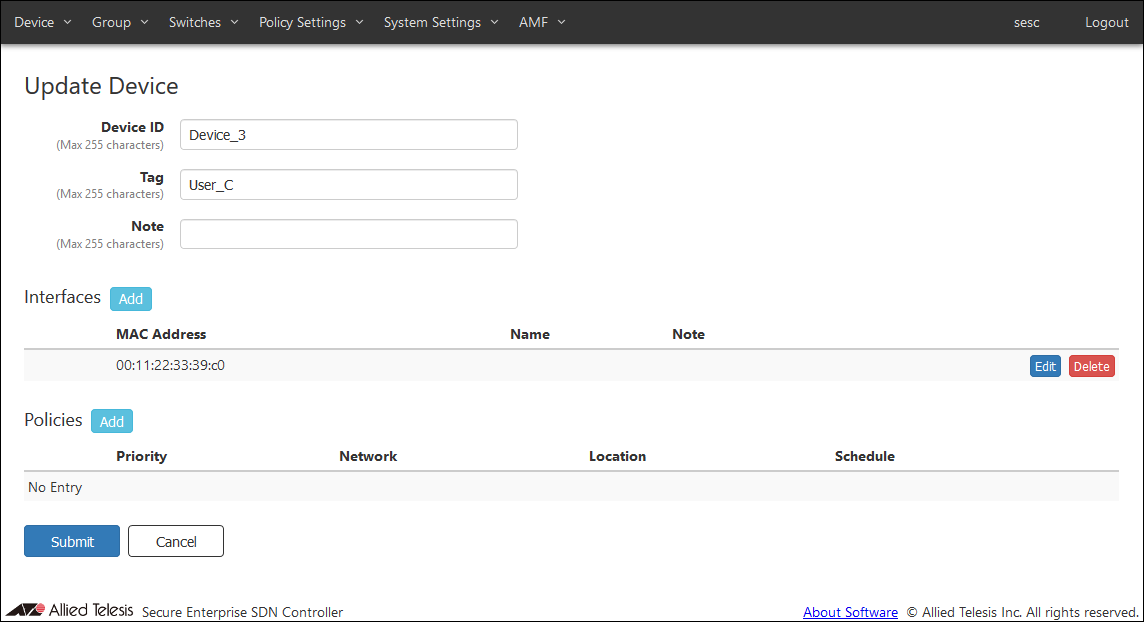1144x622 pixels.
Task: Add a new policy
Action: [x=112, y=421]
